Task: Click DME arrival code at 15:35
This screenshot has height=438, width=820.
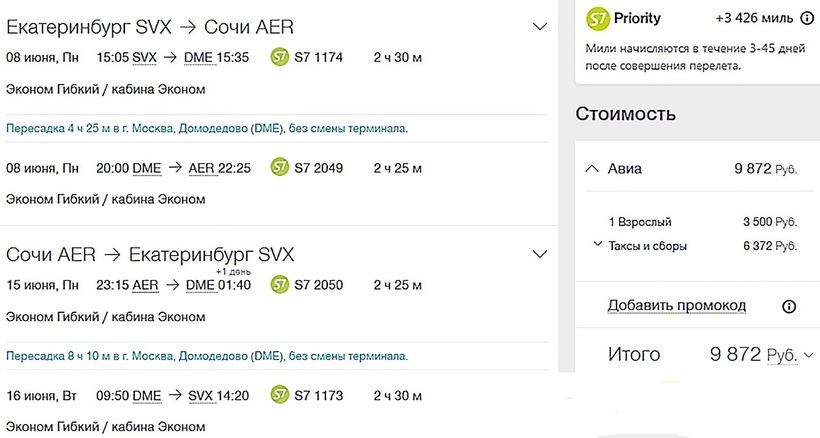Action: 199,58
